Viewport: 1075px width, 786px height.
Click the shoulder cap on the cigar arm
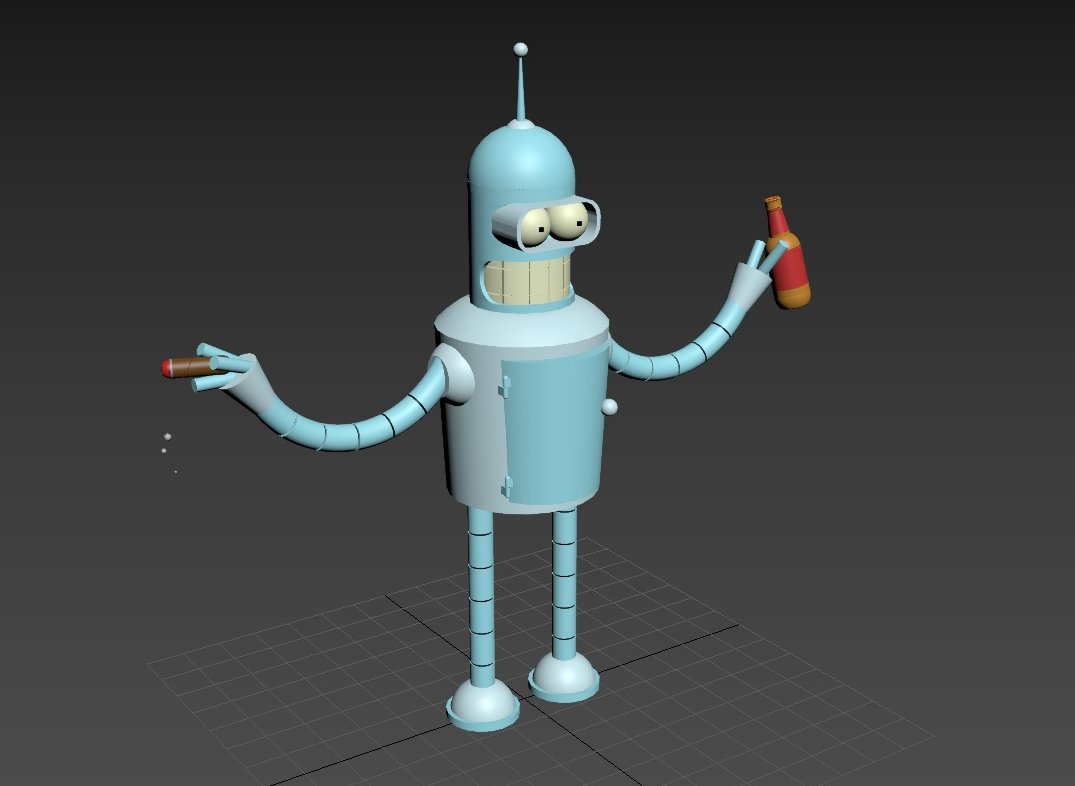pos(456,374)
